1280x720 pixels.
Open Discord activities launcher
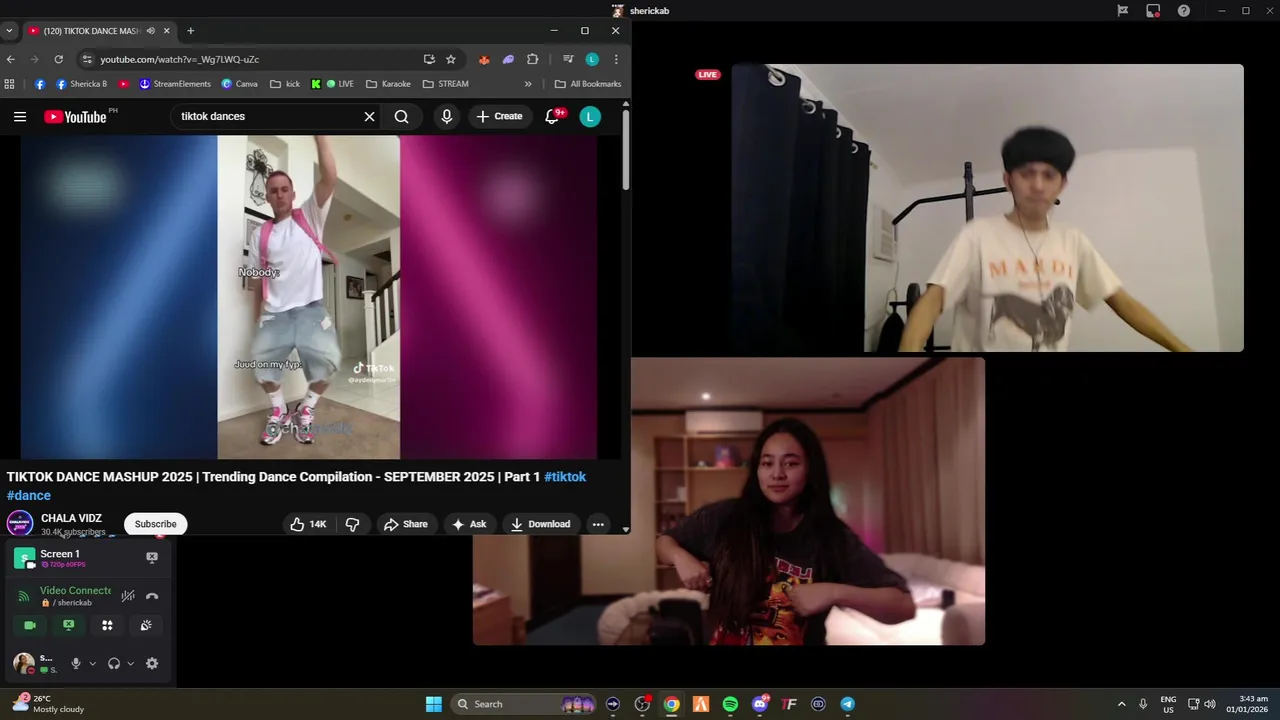tap(107, 625)
